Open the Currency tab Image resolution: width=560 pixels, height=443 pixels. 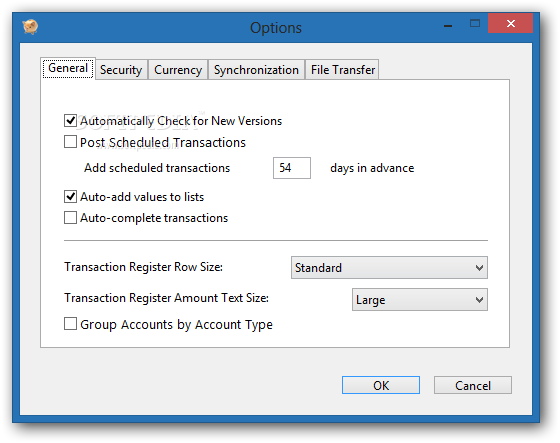[x=178, y=70]
